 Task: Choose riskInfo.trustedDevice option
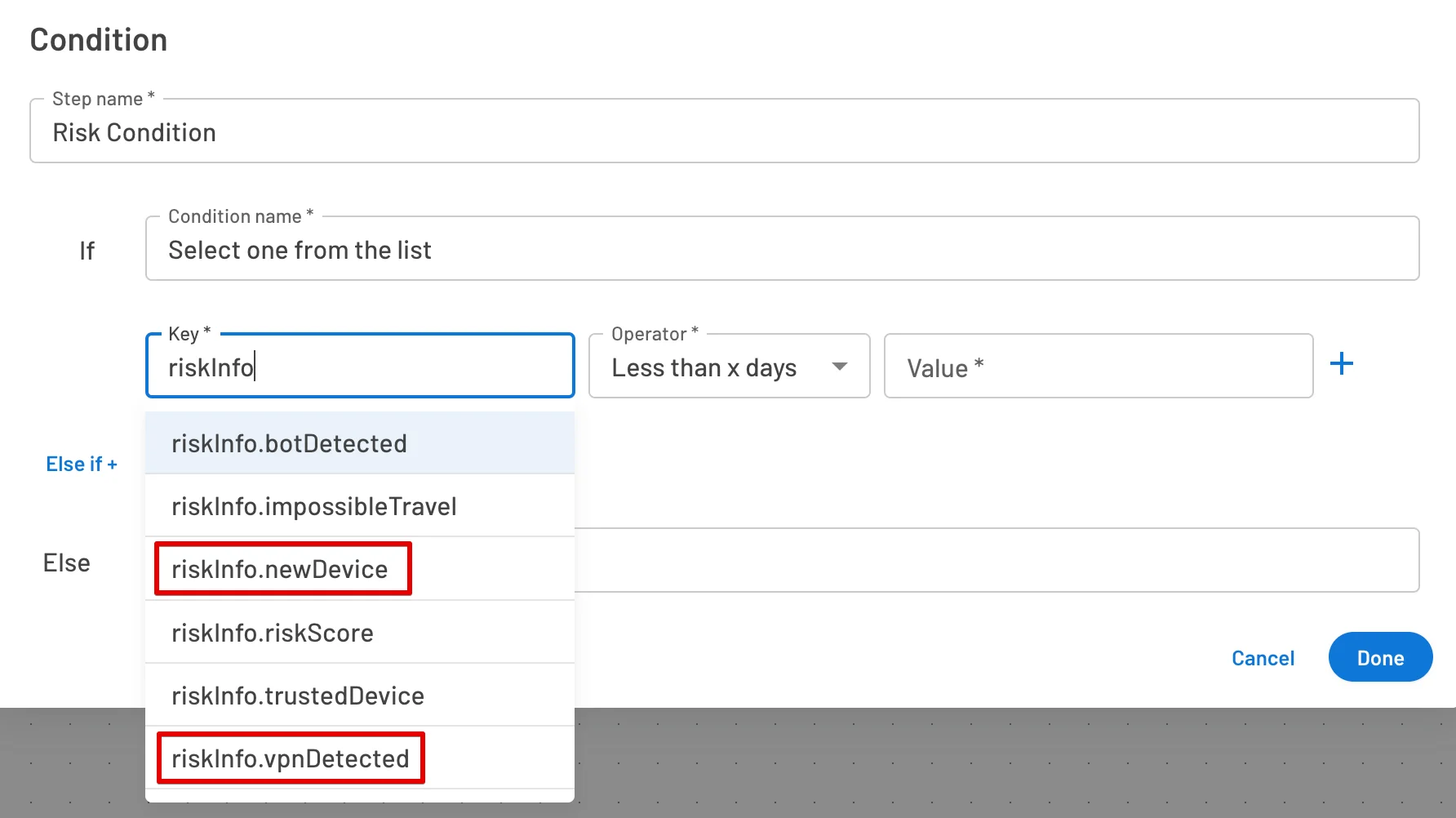pos(360,696)
